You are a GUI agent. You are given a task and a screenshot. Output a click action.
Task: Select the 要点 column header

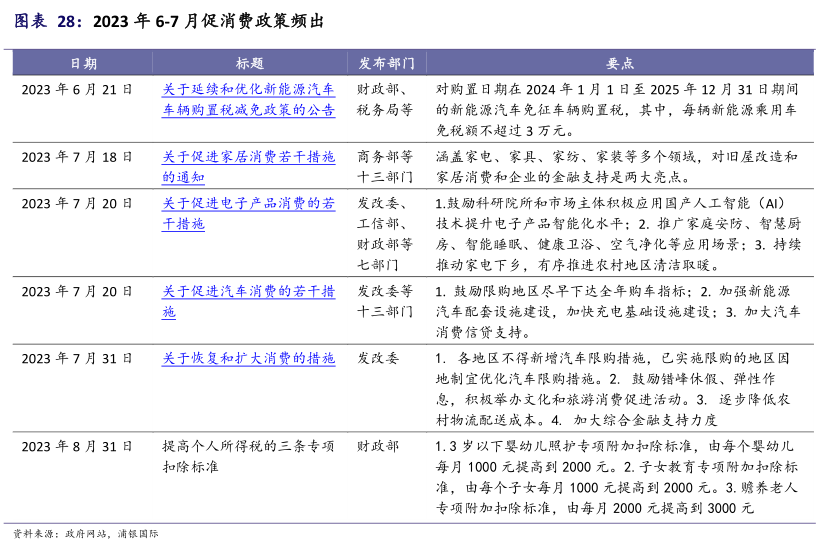(x=619, y=63)
